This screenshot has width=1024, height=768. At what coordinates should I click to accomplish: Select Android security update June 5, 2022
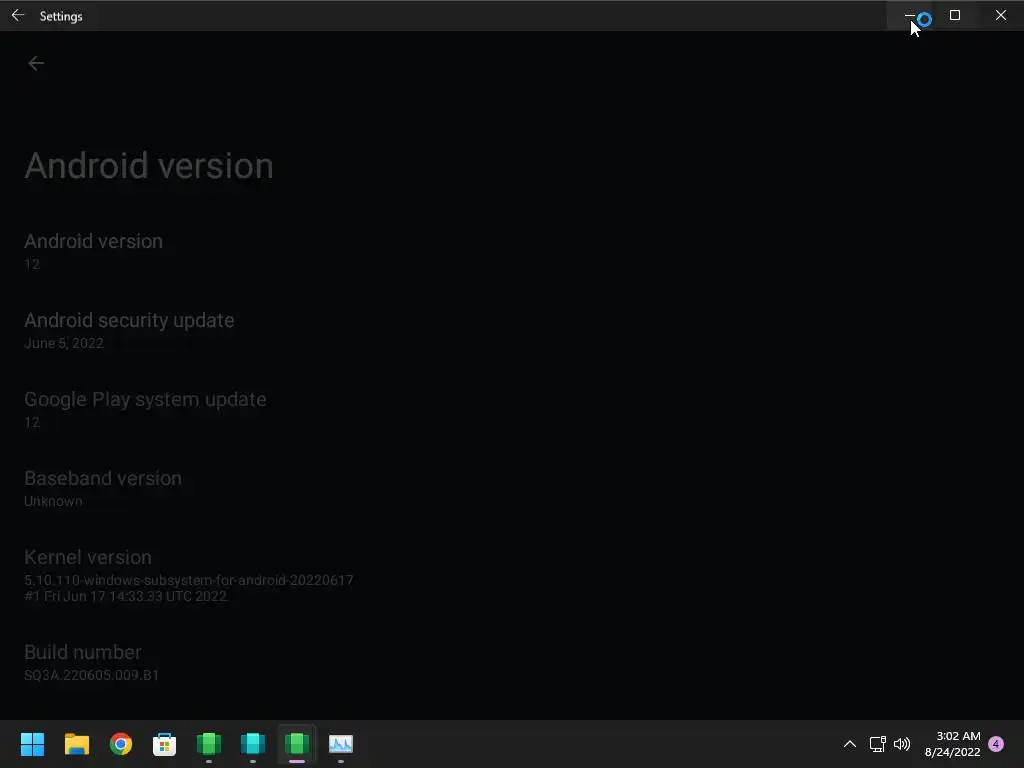pyautogui.click(x=512, y=330)
